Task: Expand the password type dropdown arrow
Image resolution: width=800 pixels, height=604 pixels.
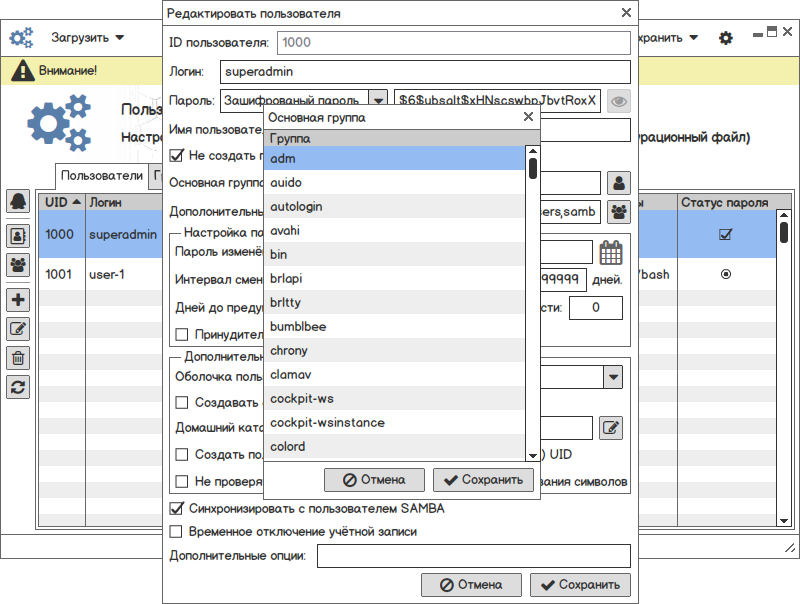Action: tap(378, 100)
